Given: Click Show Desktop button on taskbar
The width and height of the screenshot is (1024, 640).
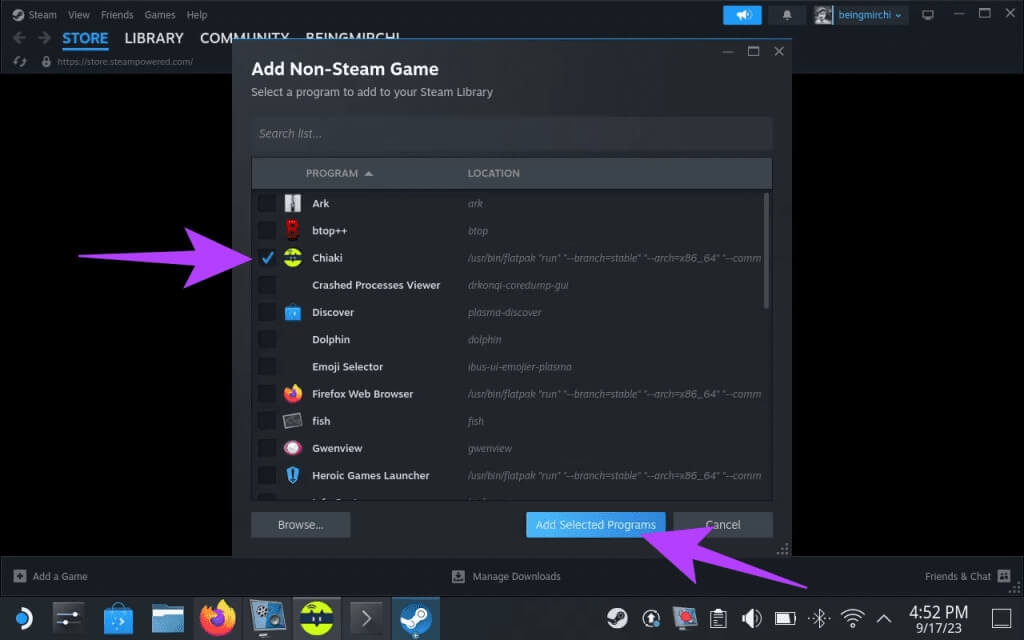Looking at the screenshot, I should 1001,618.
